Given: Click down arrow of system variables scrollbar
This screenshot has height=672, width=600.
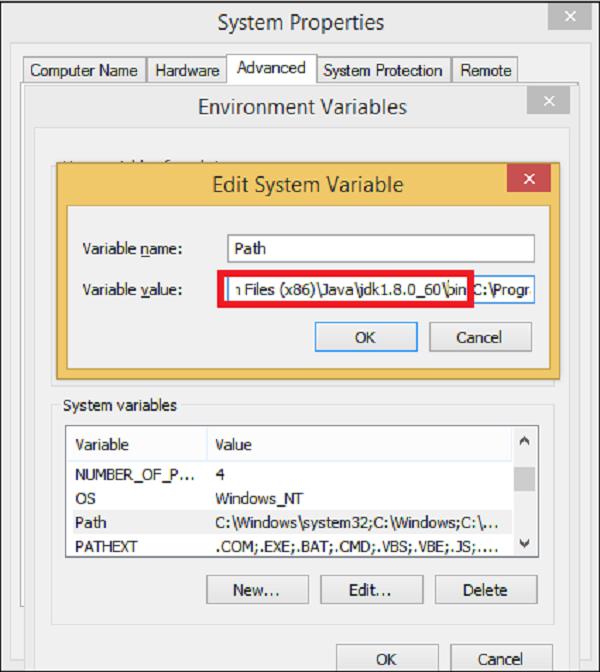Looking at the screenshot, I should click(525, 544).
